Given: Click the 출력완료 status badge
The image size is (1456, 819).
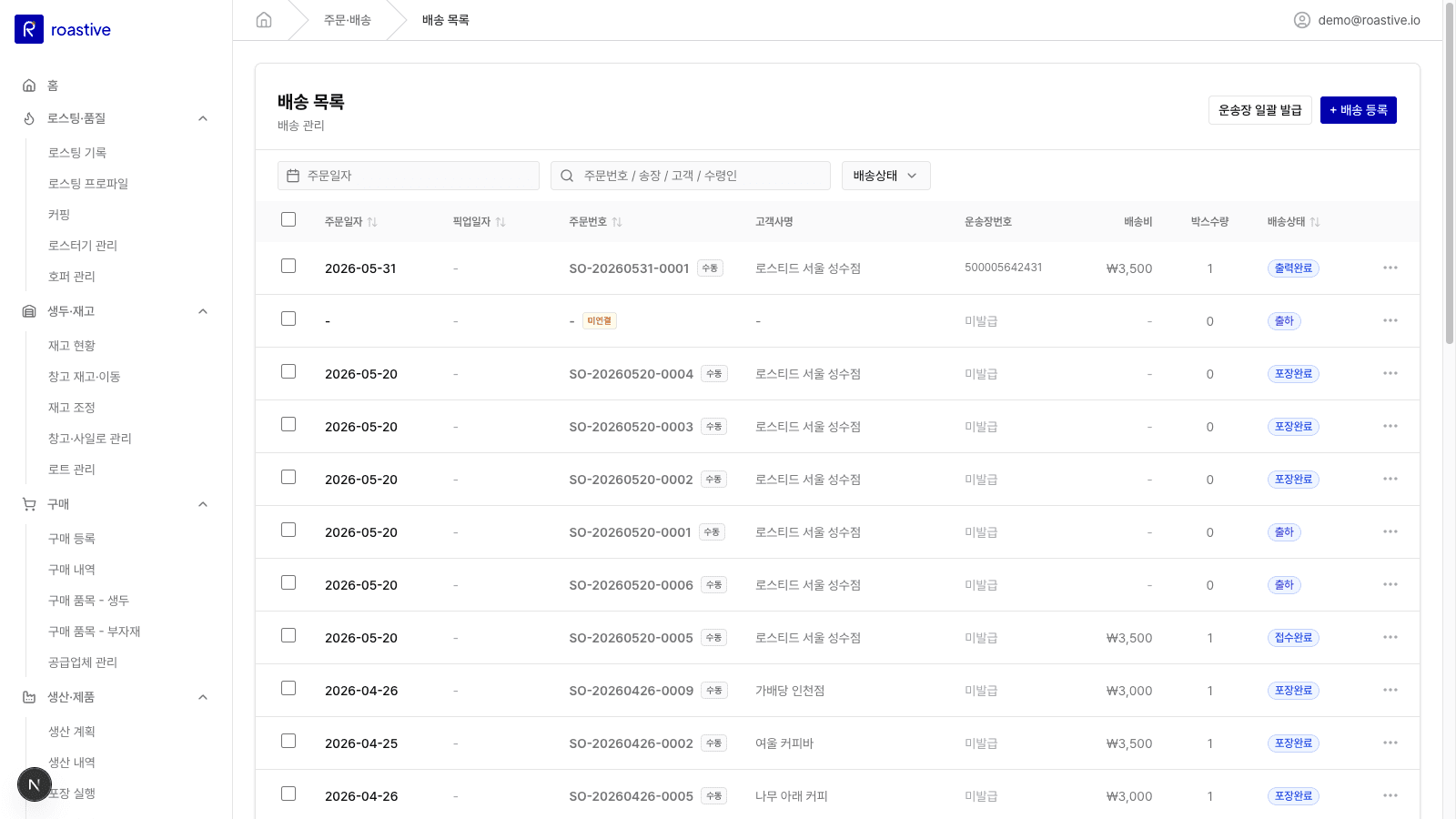Looking at the screenshot, I should (x=1293, y=268).
